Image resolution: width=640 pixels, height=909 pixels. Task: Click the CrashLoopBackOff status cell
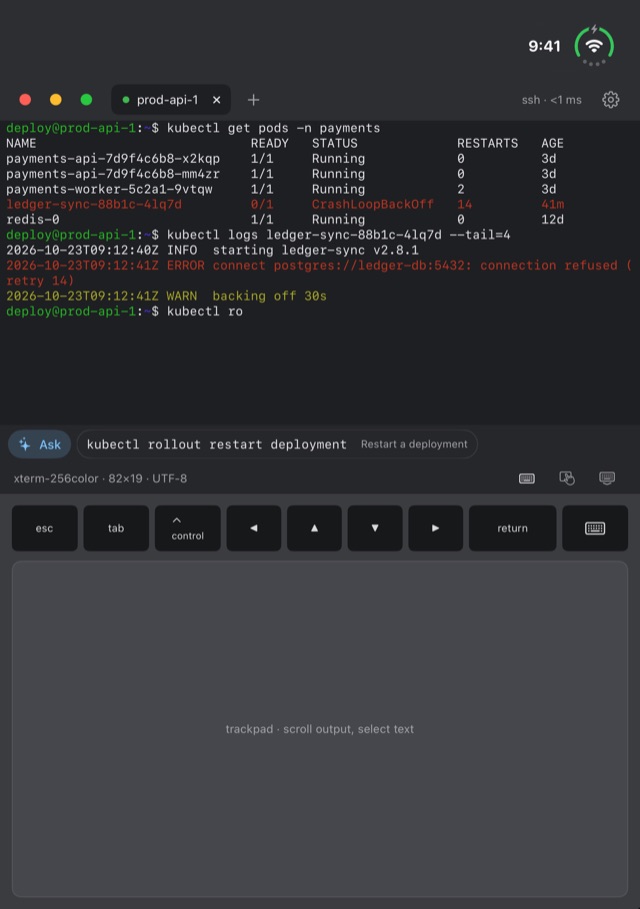(373, 204)
